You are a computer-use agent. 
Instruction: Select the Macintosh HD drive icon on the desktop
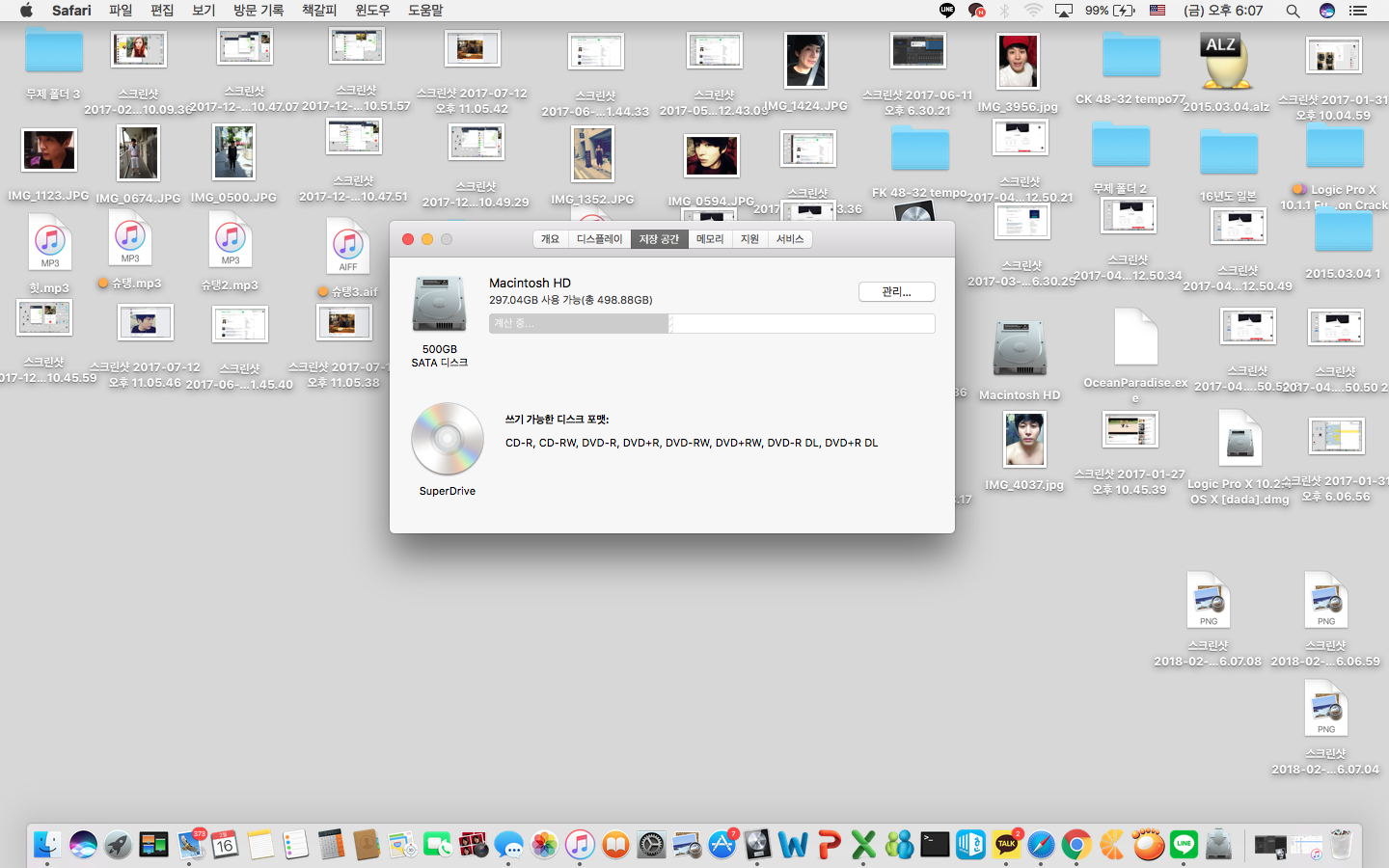[x=1020, y=350]
